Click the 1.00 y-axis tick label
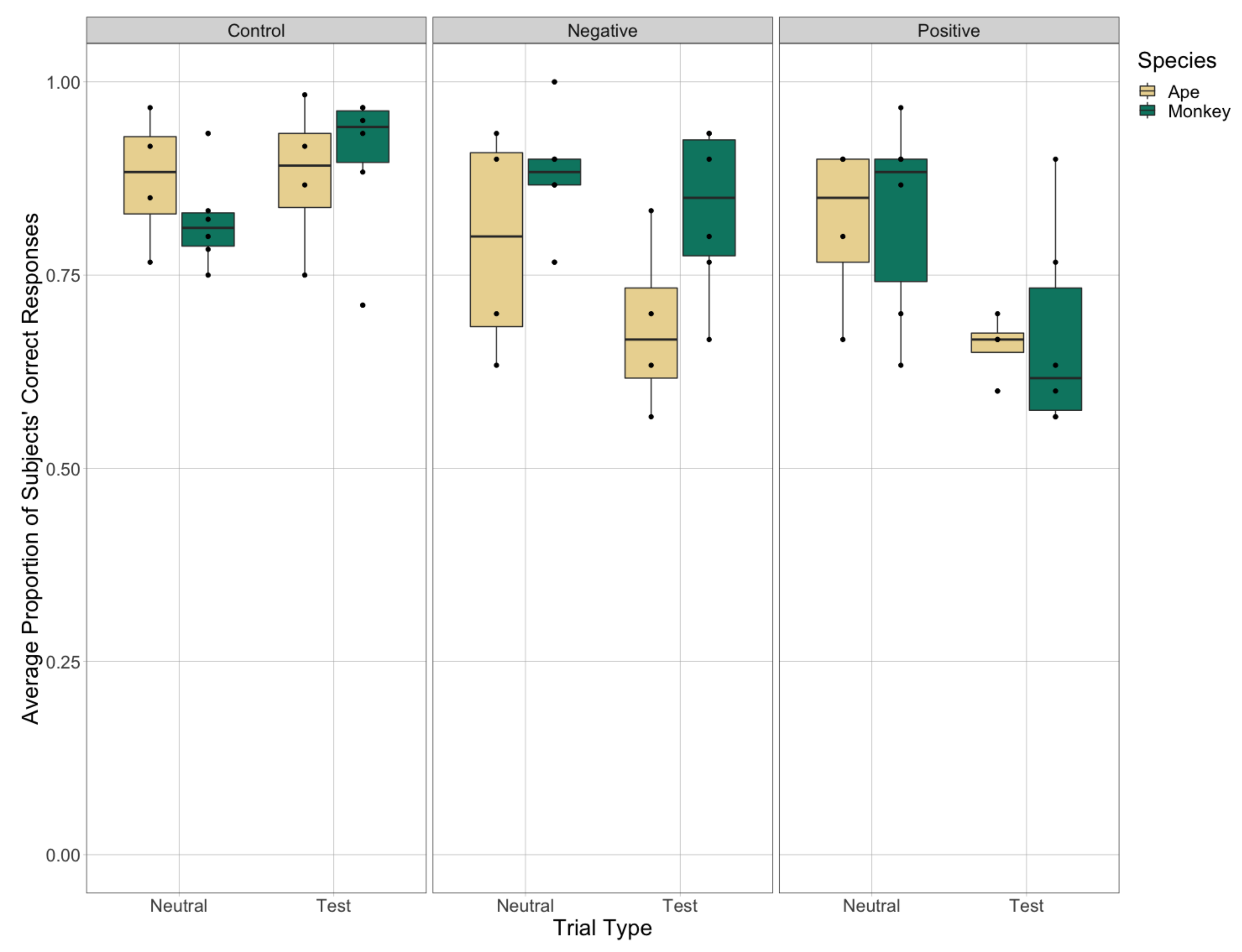Image resolution: width=1242 pixels, height=952 pixels. [63, 83]
